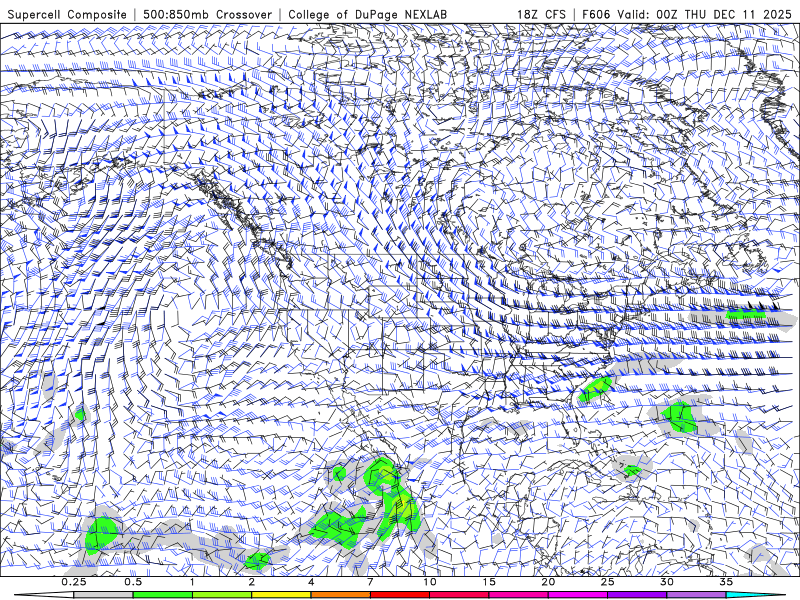
Task: Select the 10–15 color bar segment
Action: coord(459,595)
